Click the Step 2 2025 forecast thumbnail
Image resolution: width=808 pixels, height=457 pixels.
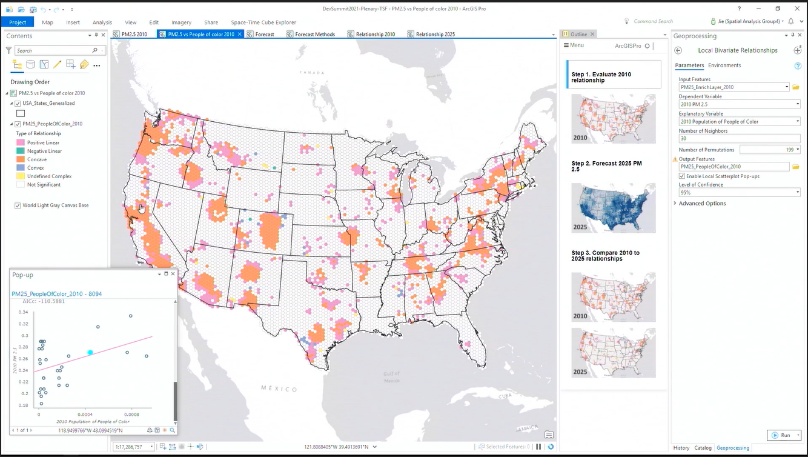tap(613, 207)
